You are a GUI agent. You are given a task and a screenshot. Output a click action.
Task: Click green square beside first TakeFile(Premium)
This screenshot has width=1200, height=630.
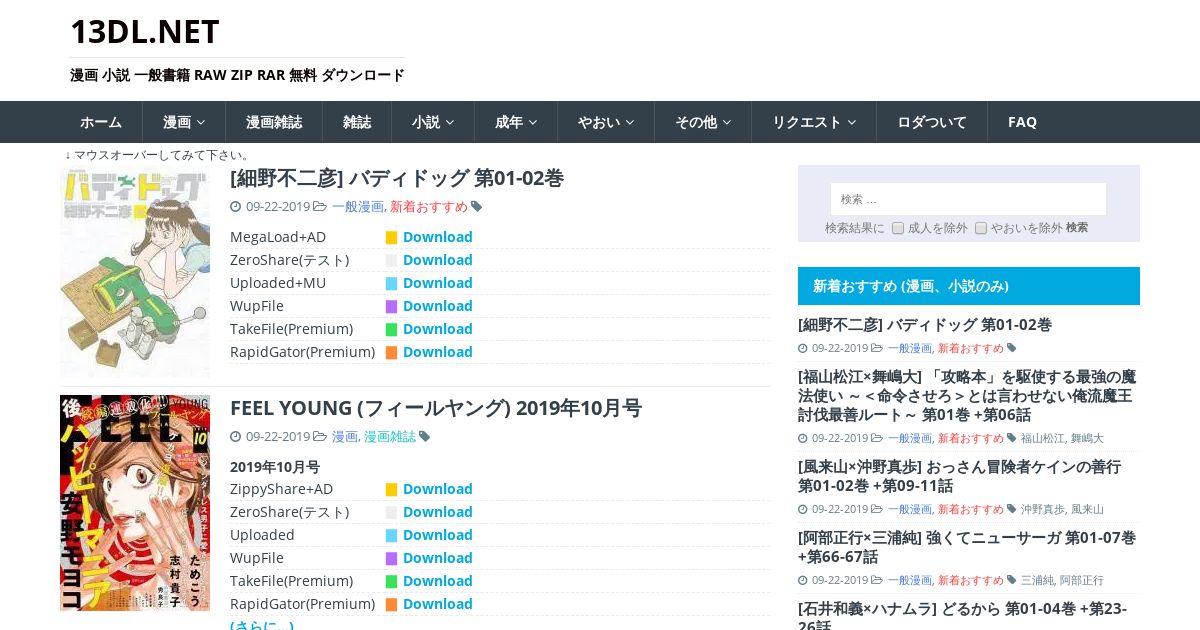point(392,330)
